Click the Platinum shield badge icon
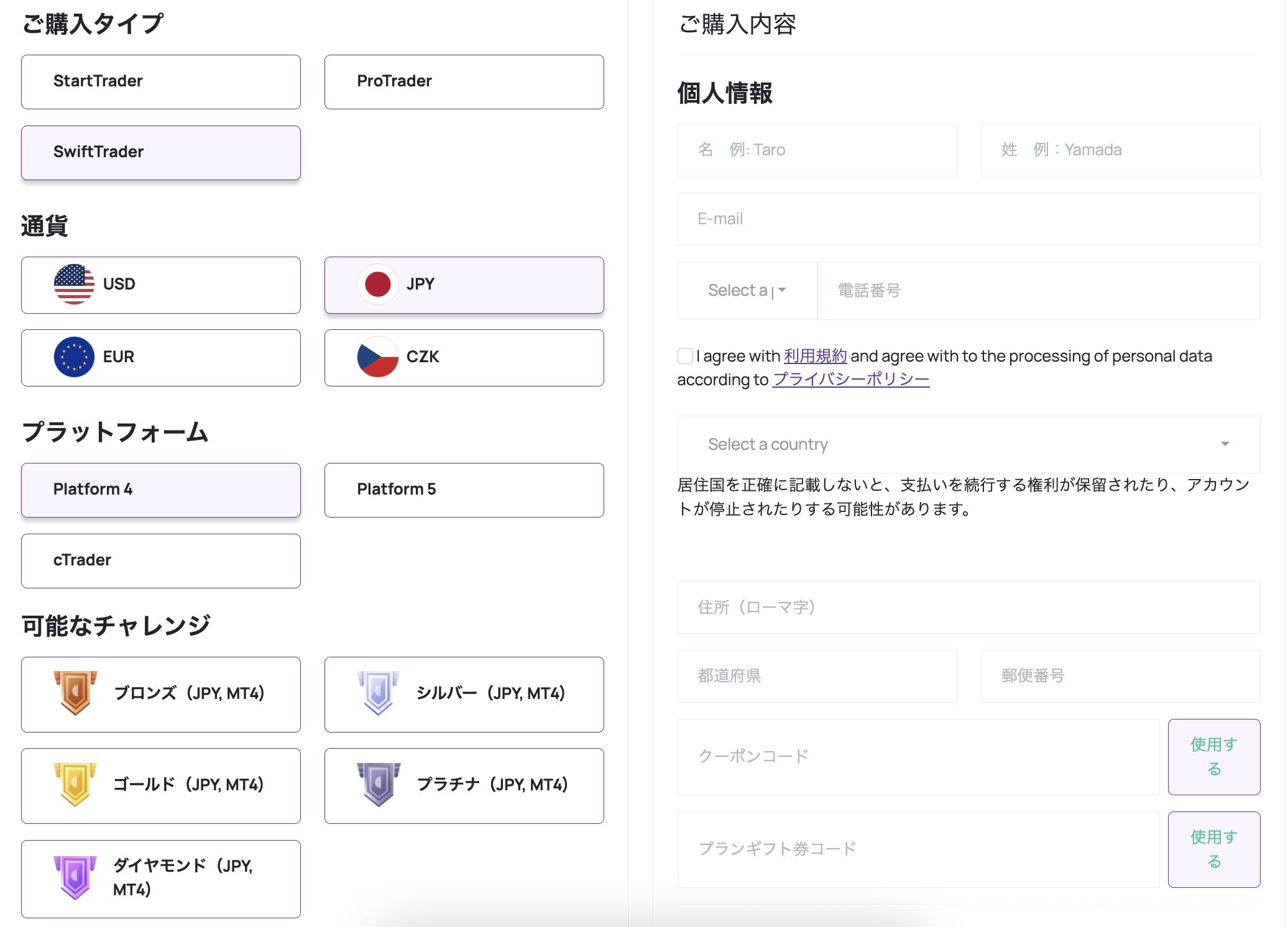 pos(378,785)
